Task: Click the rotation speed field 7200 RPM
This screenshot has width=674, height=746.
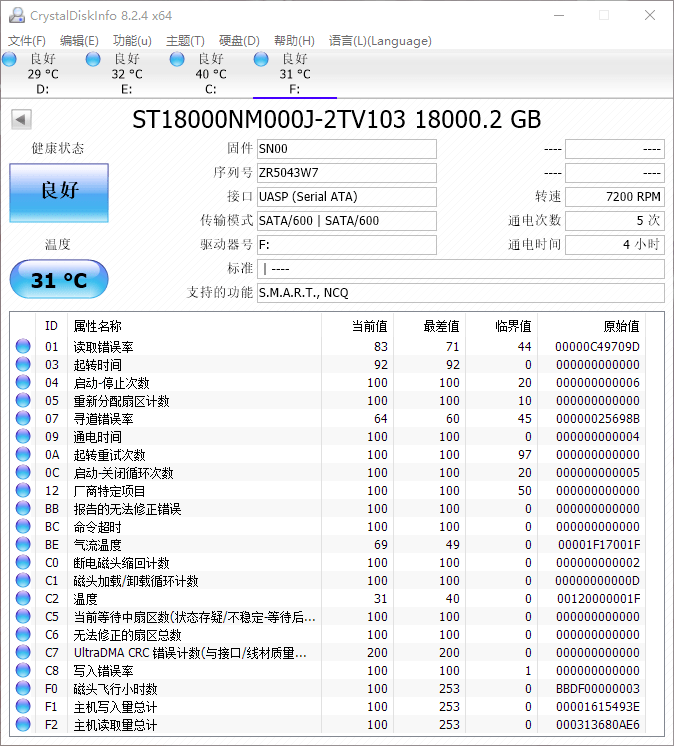Action: pos(615,196)
